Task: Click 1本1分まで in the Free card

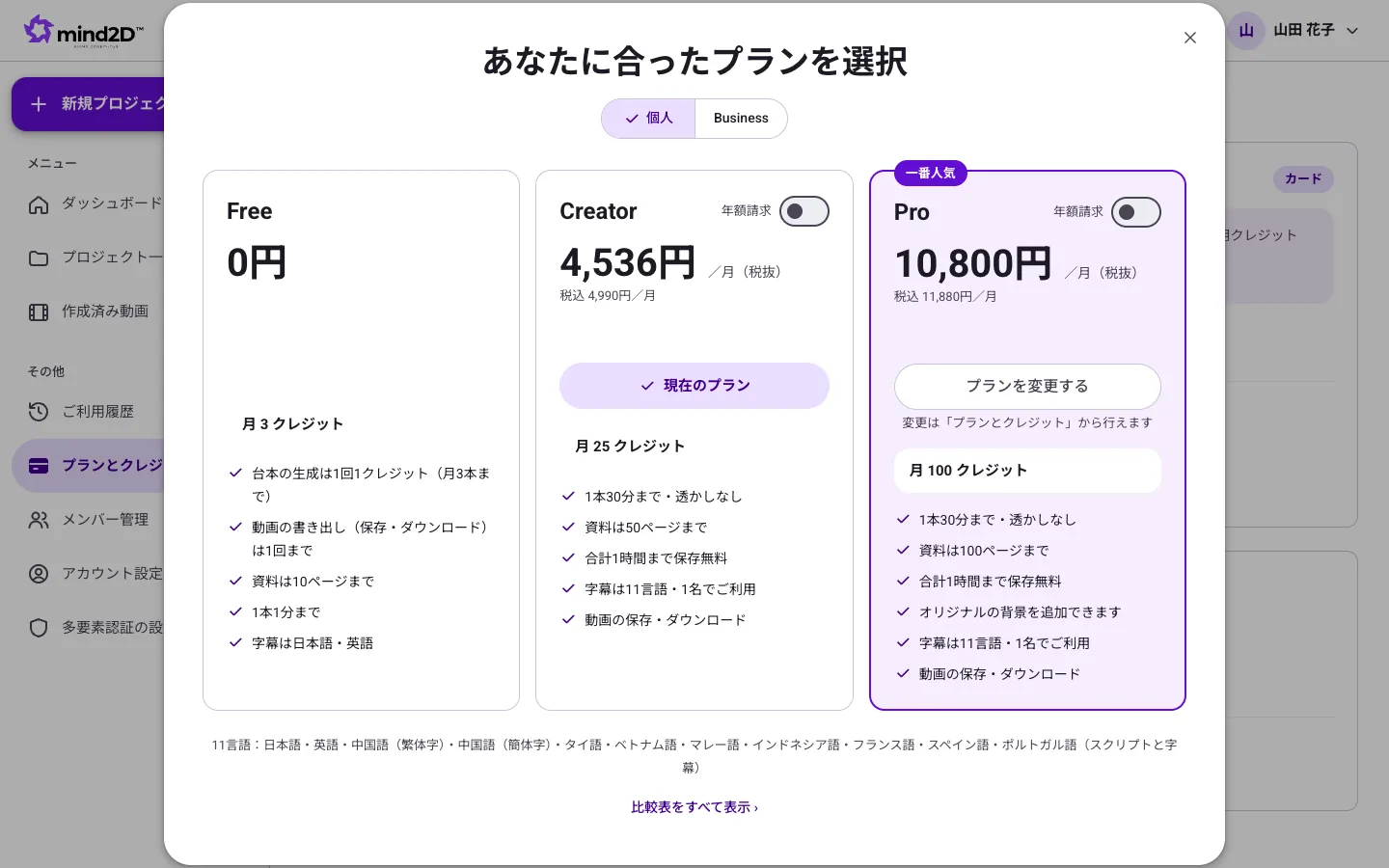Action: click(286, 612)
